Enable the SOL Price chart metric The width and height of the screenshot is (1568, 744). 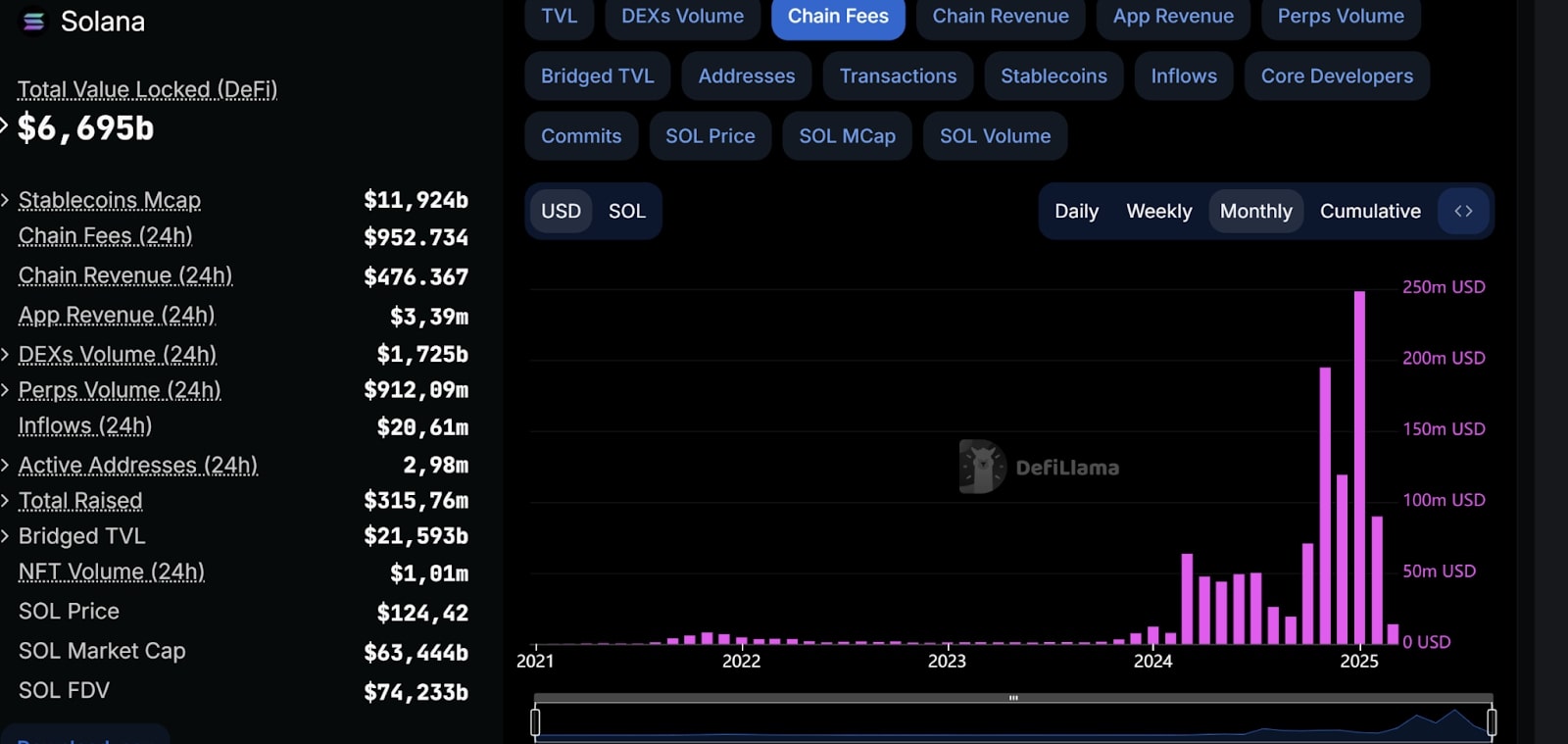click(710, 136)
